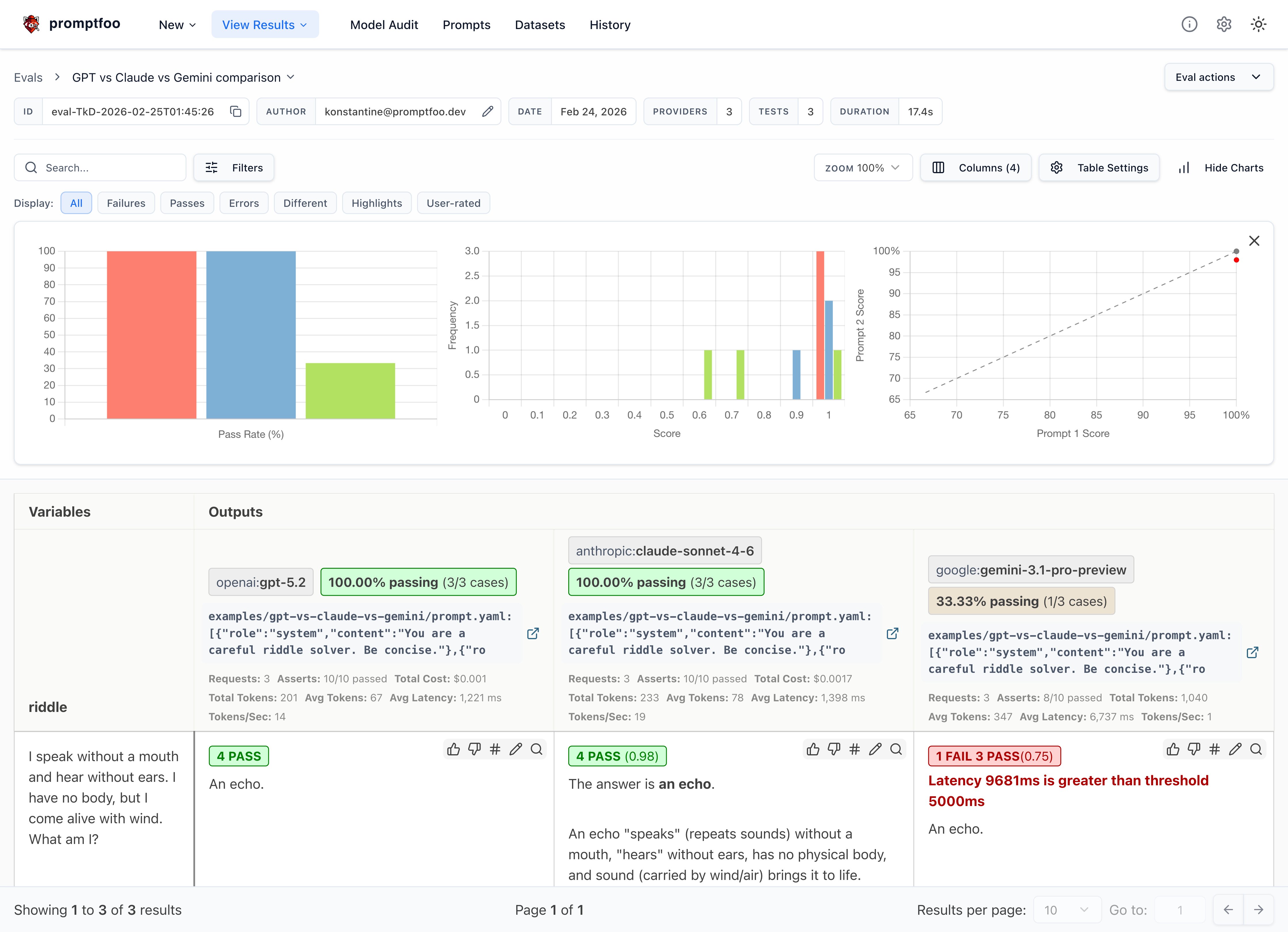Edit the author email with pencil icon
The height and width of the screenshot is (932, 1288).
click(487, 111)
